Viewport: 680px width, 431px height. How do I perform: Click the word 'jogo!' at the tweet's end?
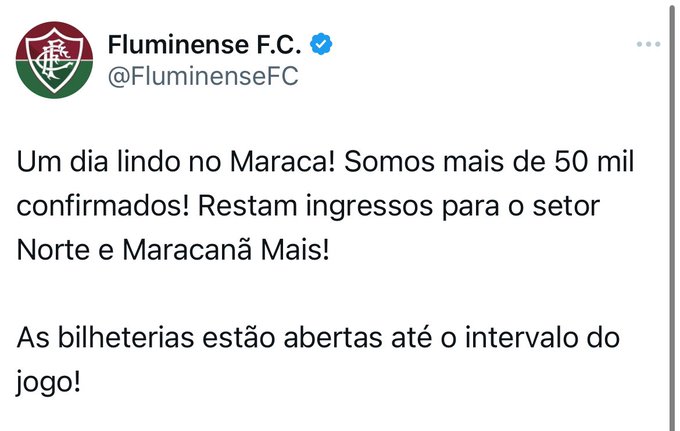coord(49,382)
